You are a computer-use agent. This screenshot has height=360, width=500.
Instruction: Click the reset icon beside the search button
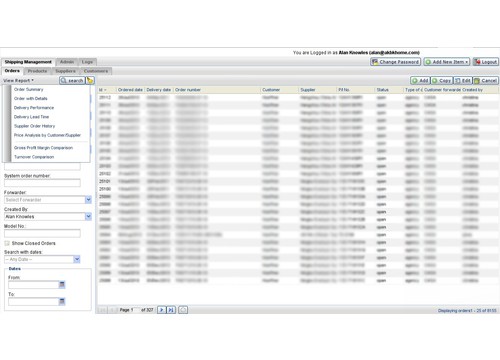tap(90, 80)
